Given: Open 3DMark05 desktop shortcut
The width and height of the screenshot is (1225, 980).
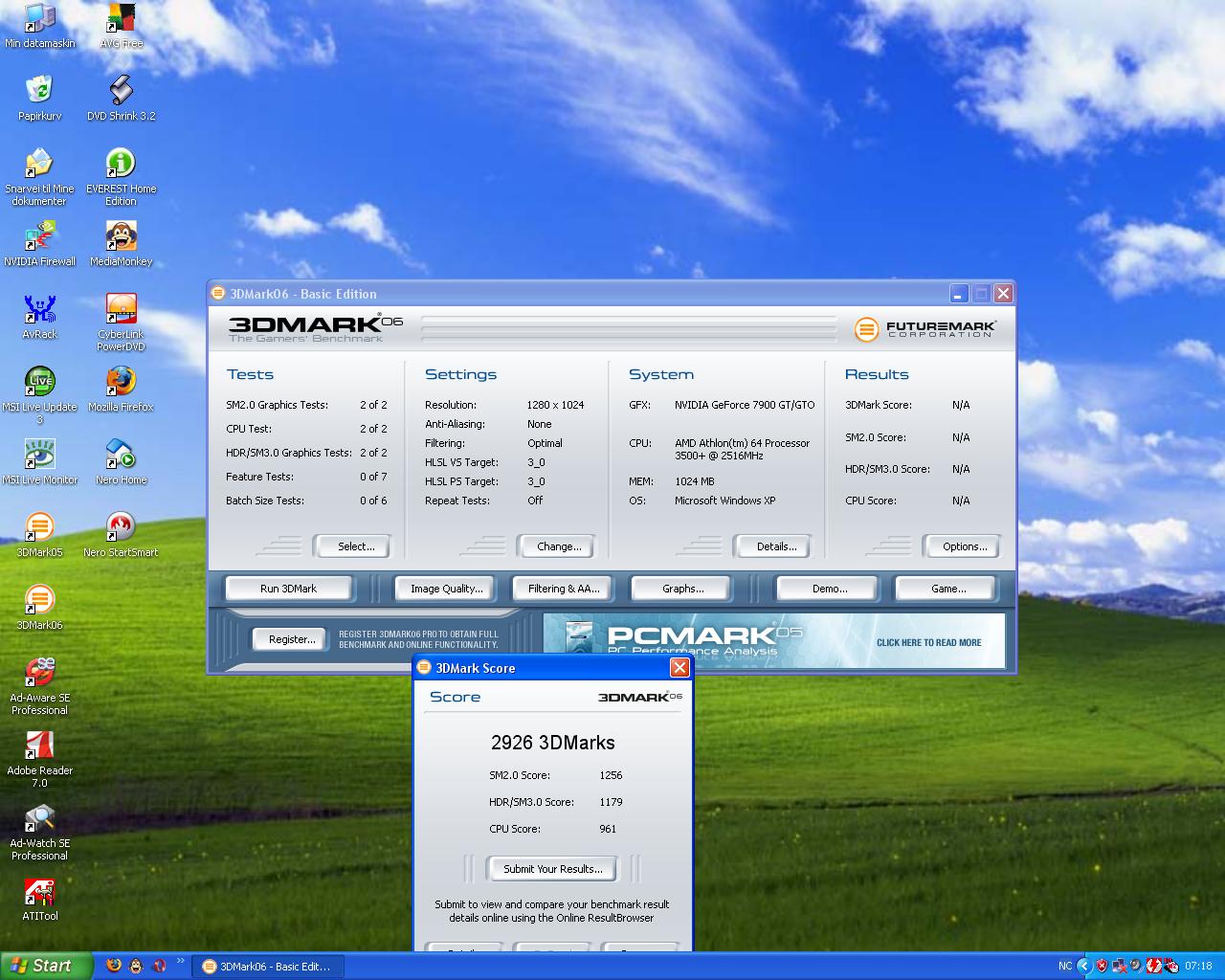Looking at the screenshot, I should 39,534.
